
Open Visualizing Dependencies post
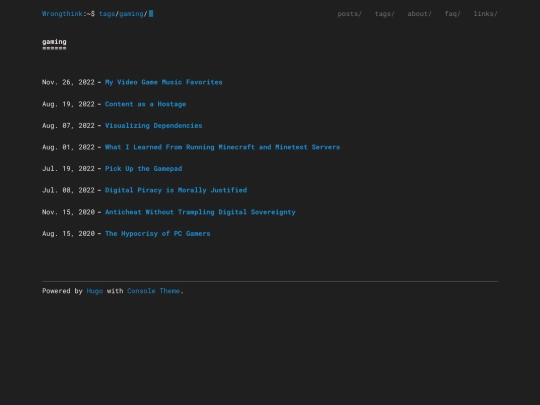pyautogui.click(x=154, y=126)
